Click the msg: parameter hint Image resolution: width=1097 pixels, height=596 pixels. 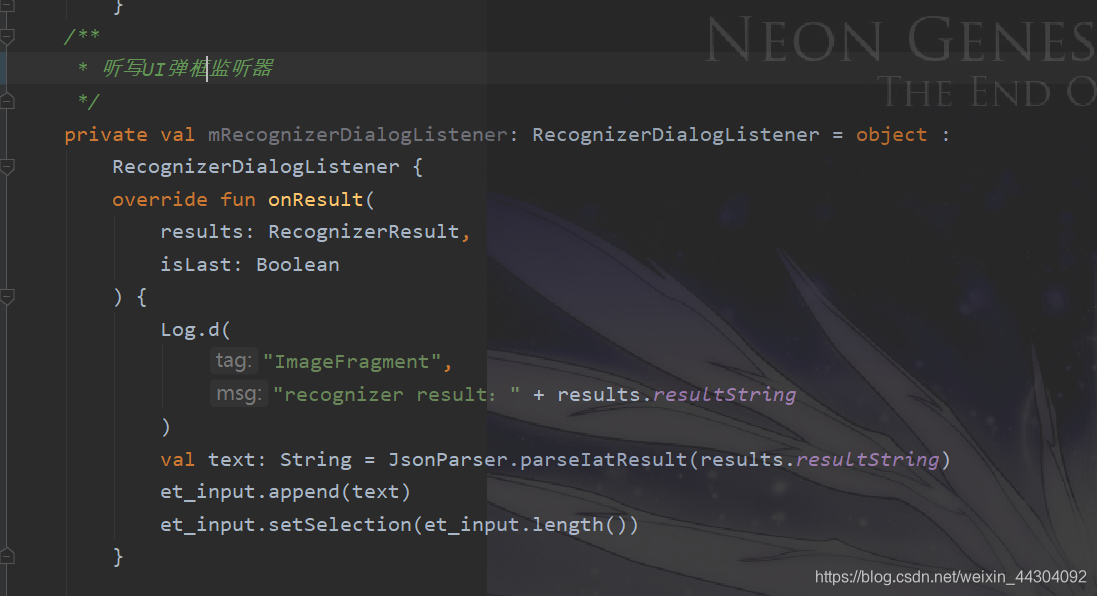pos(239,394)
